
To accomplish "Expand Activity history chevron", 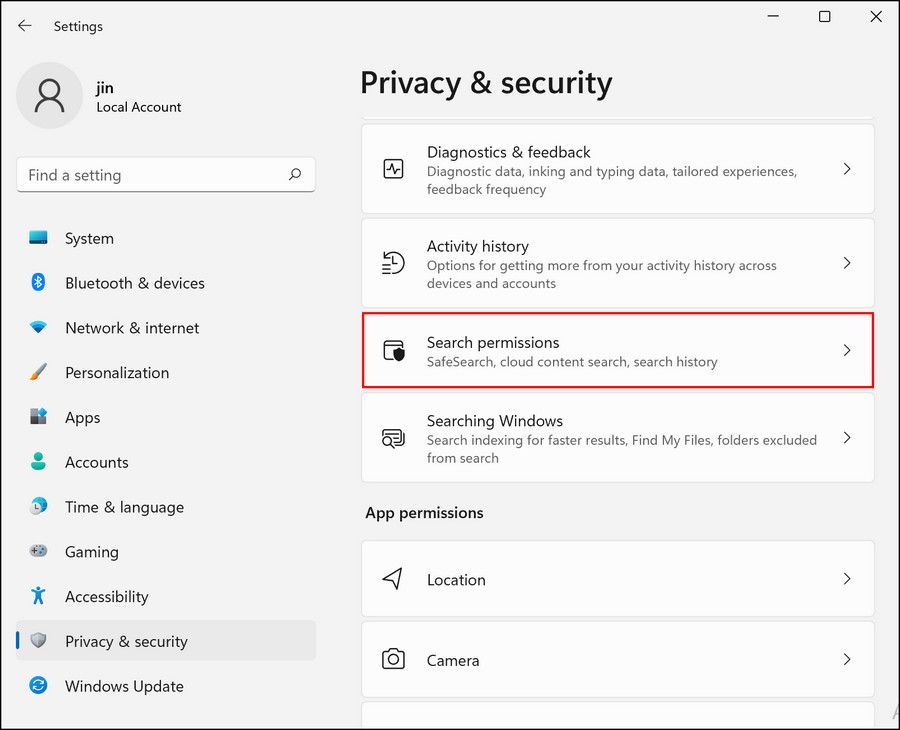I will tap(846, 263).
